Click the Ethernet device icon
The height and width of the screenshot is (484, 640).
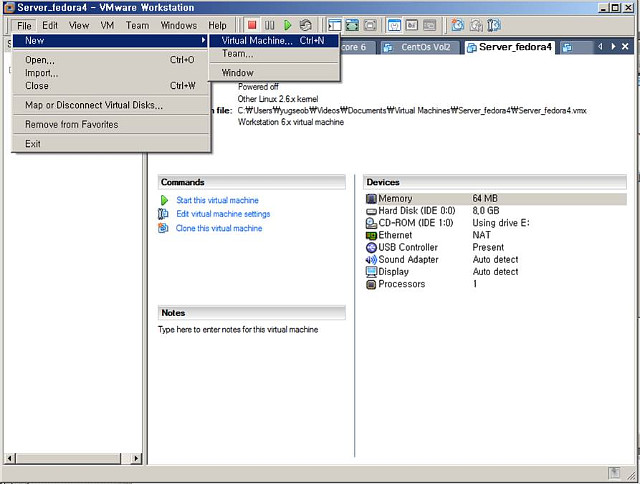pos(371,235)
